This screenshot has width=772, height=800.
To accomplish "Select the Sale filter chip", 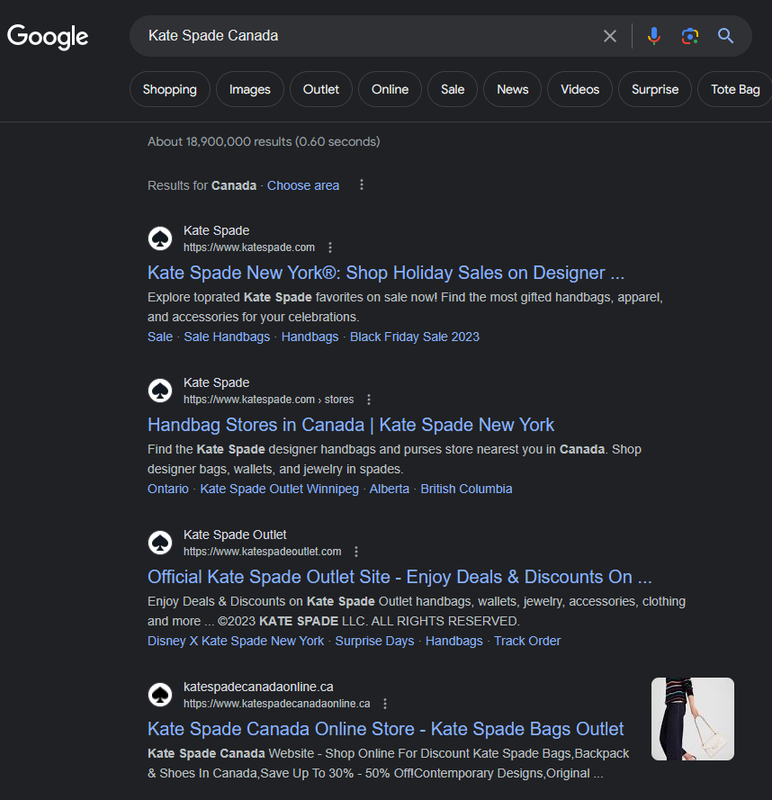I will pos(453,89).
